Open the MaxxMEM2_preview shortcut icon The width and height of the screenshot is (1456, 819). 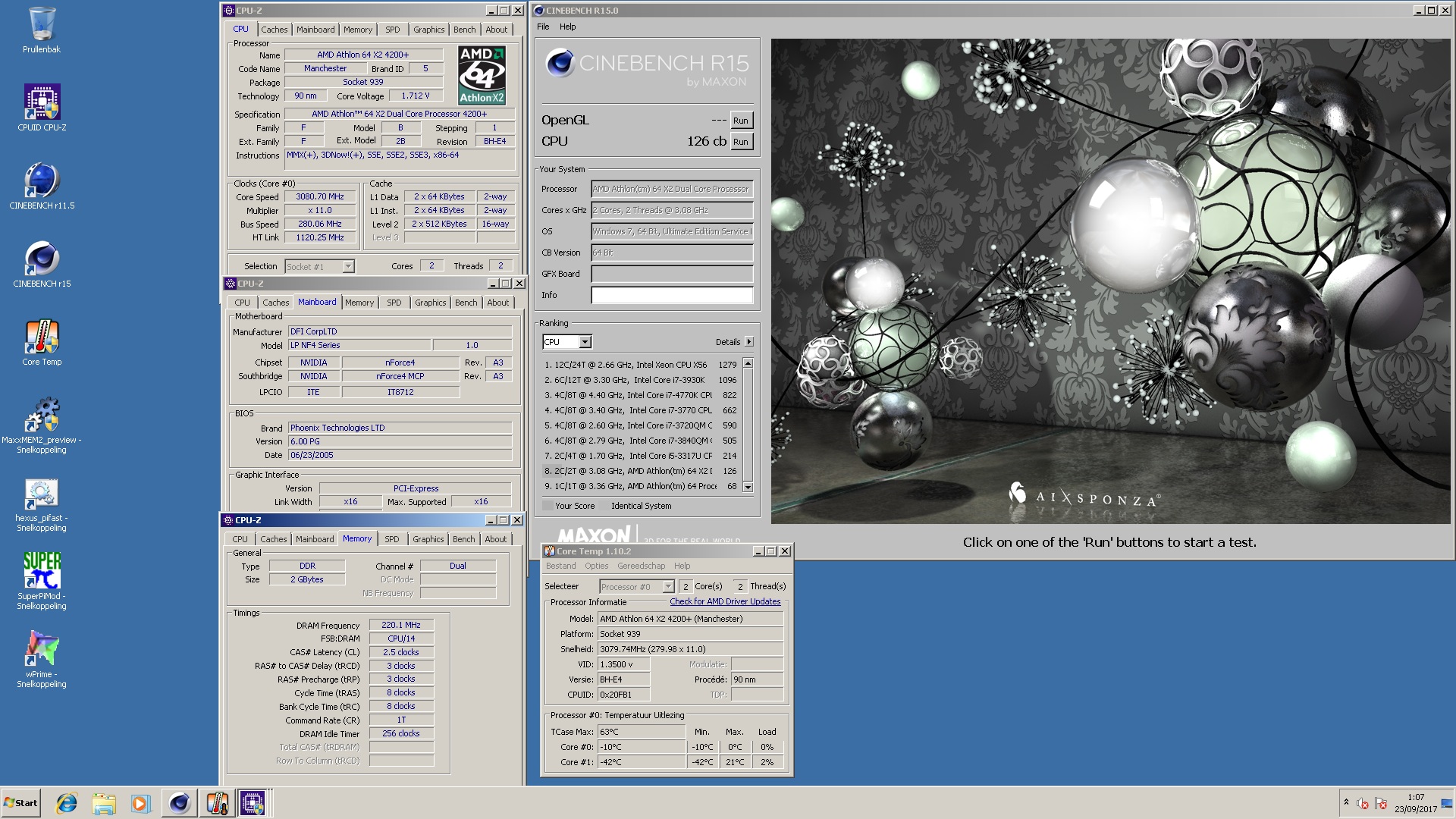coord(42,425)
